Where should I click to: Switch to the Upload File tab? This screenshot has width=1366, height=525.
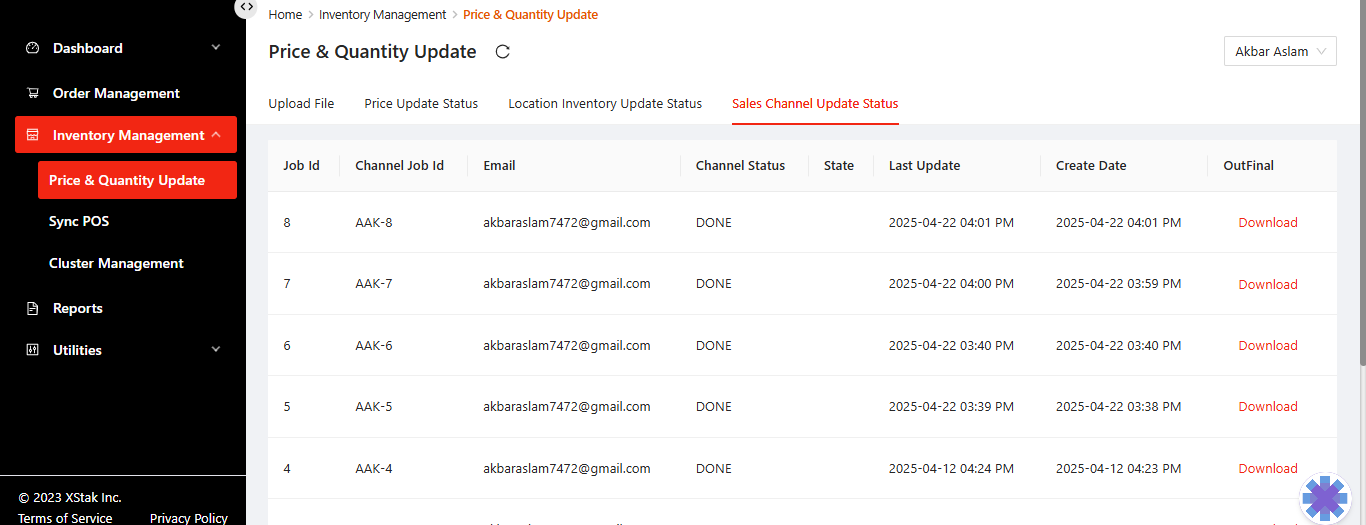(301, 103)
